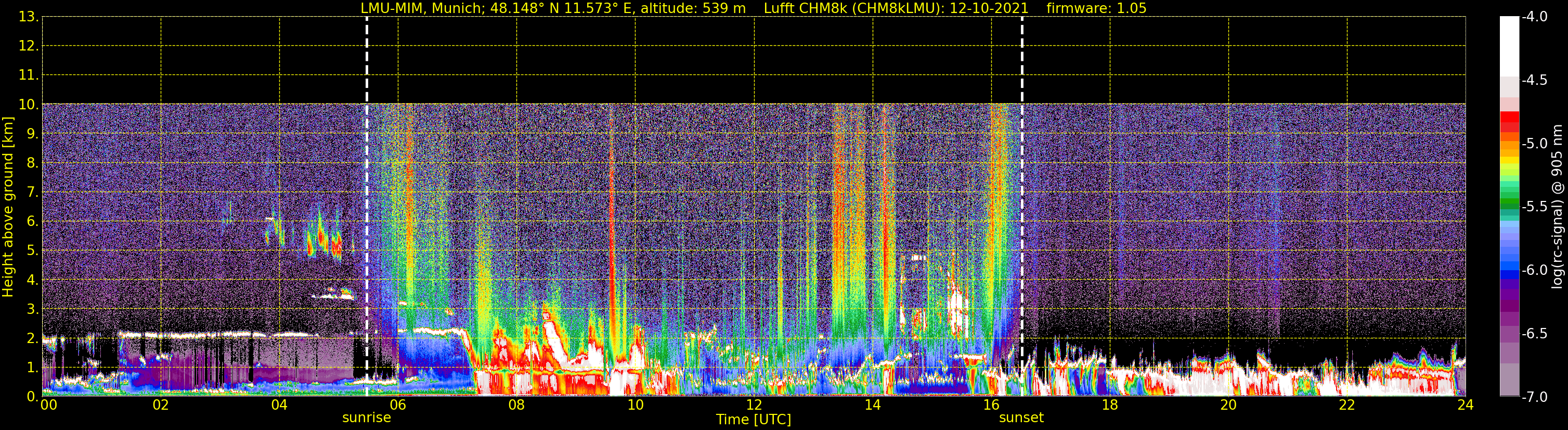1568x430 pixels.
Task: Click the colorbar tick label '-4.0'
Action: point(1535,17)
